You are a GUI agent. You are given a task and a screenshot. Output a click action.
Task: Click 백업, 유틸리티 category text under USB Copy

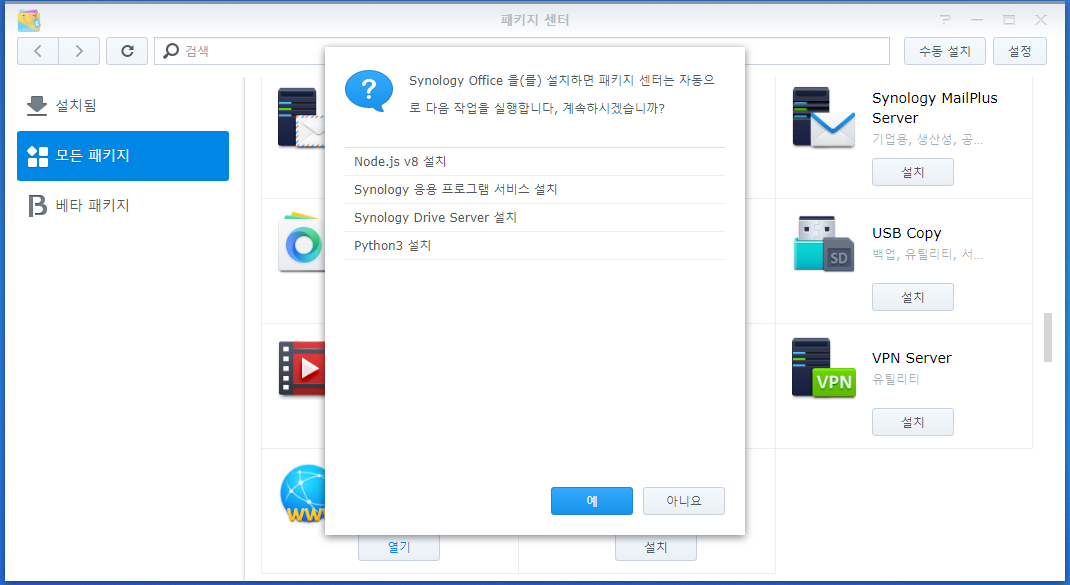pos(927,254)
